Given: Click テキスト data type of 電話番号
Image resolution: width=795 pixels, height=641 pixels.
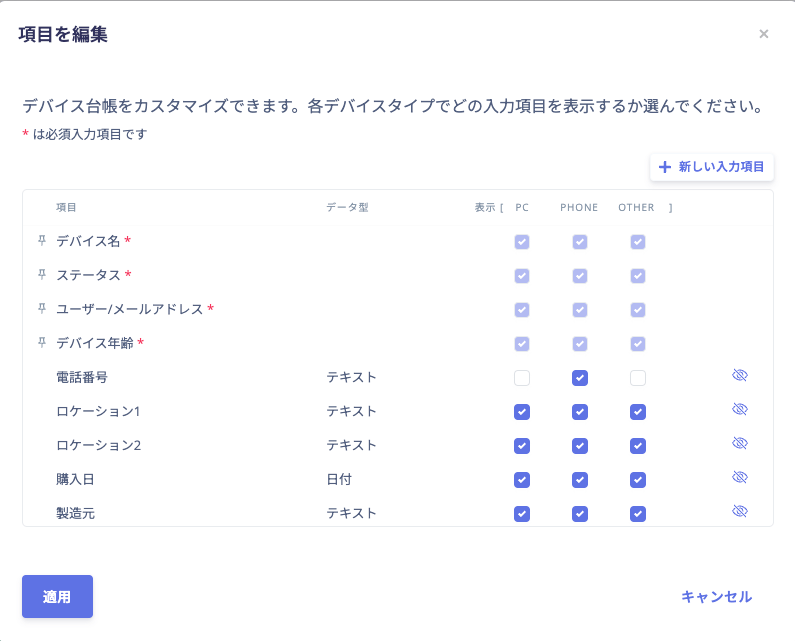Looking at the screenshot, I should click(351, 377).
